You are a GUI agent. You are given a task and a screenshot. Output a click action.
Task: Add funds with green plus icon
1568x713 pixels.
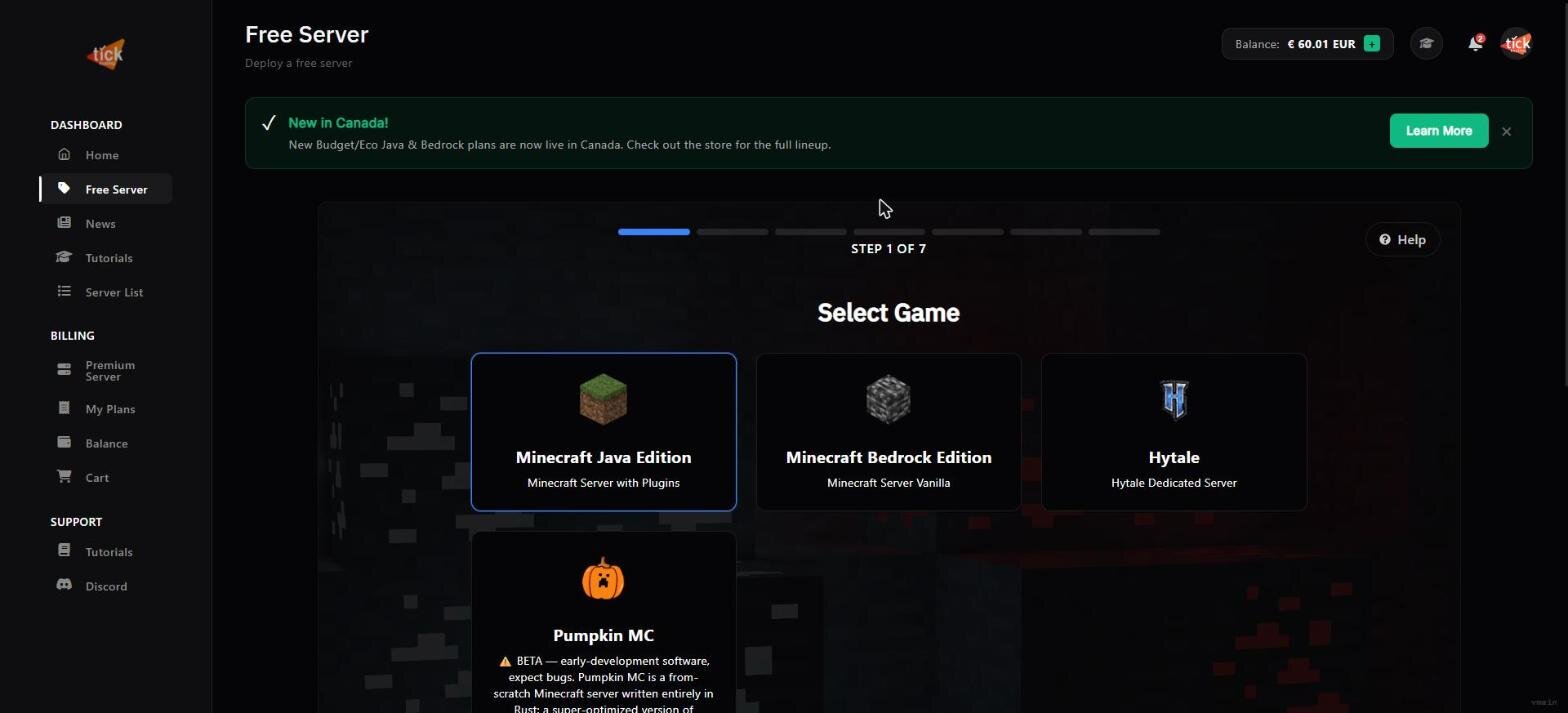pyautogui.click(x=1372, y=44)
